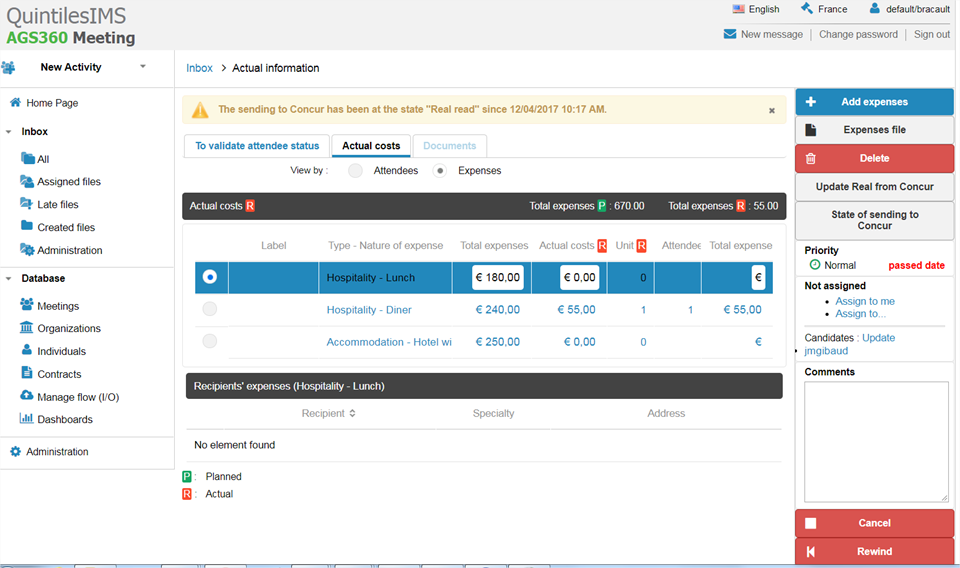Switch to To validate attendee status tab
Image resolution: width=960 pixels, height=568 pixels.
point(257,146)
